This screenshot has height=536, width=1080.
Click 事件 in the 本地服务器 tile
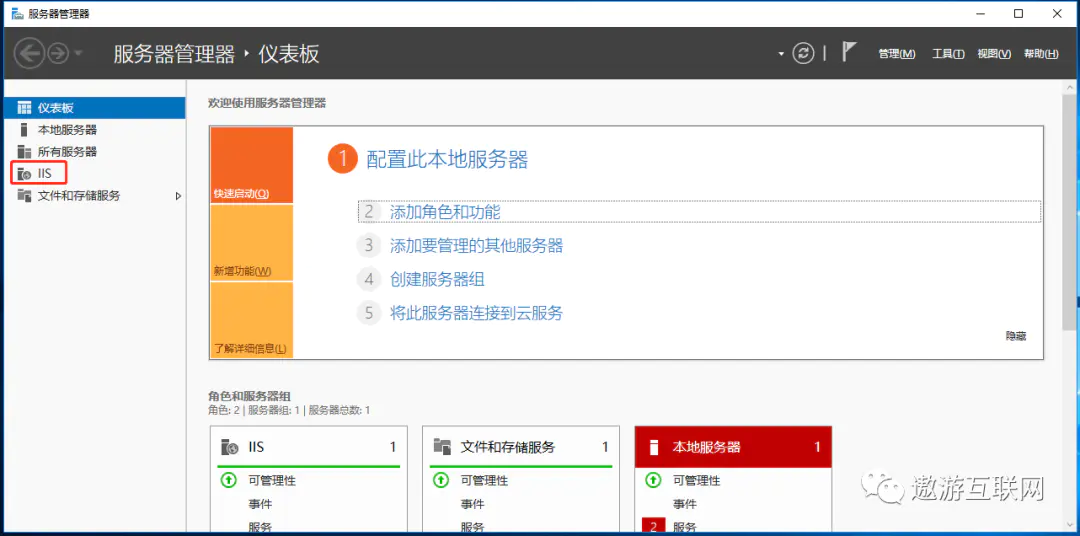click(x=684, y=504)
